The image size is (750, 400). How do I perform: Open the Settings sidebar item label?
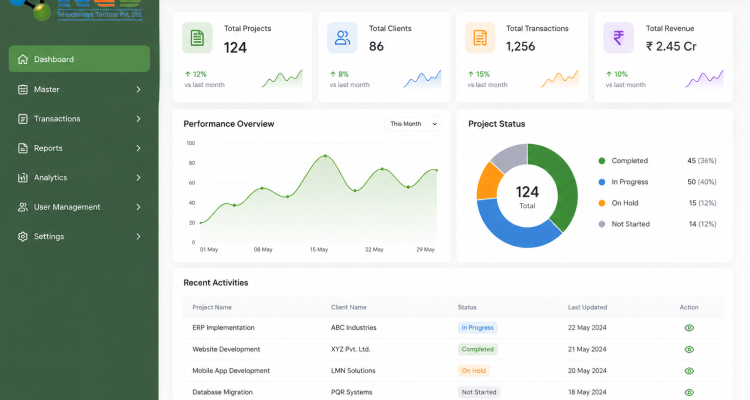tap(49, 236)
